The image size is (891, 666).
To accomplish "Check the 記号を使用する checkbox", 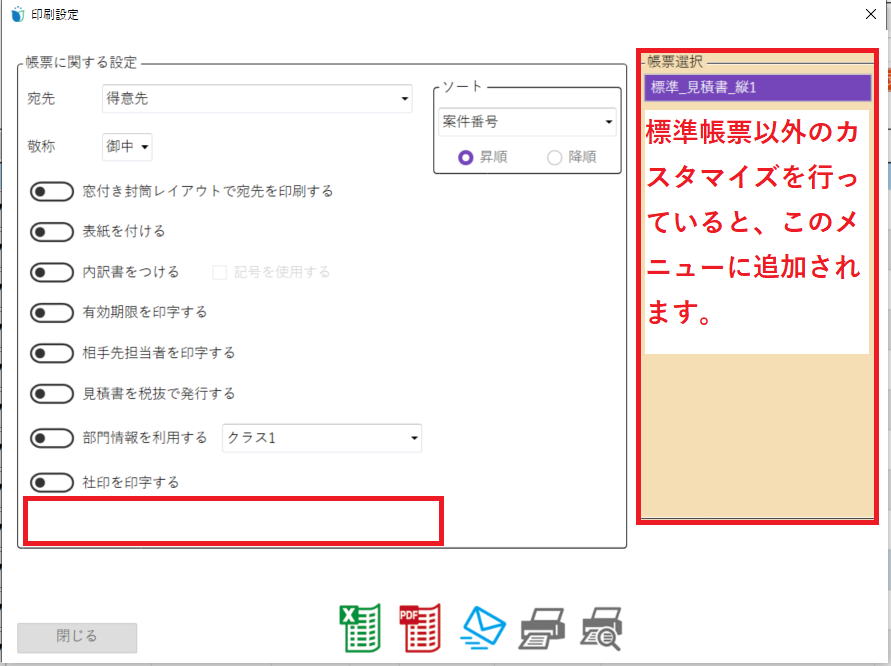I will click(x=219, y=272).
